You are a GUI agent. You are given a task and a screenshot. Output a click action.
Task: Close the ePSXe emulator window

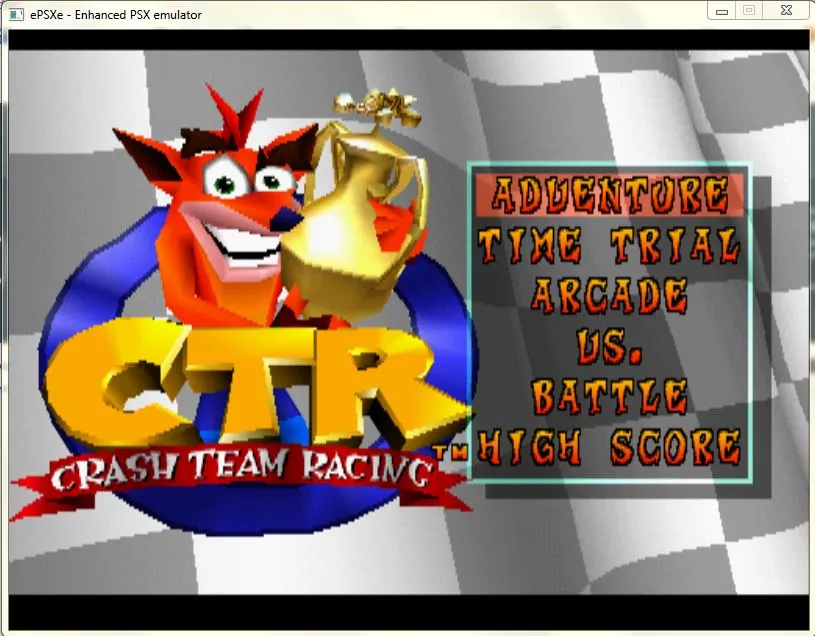786,11
